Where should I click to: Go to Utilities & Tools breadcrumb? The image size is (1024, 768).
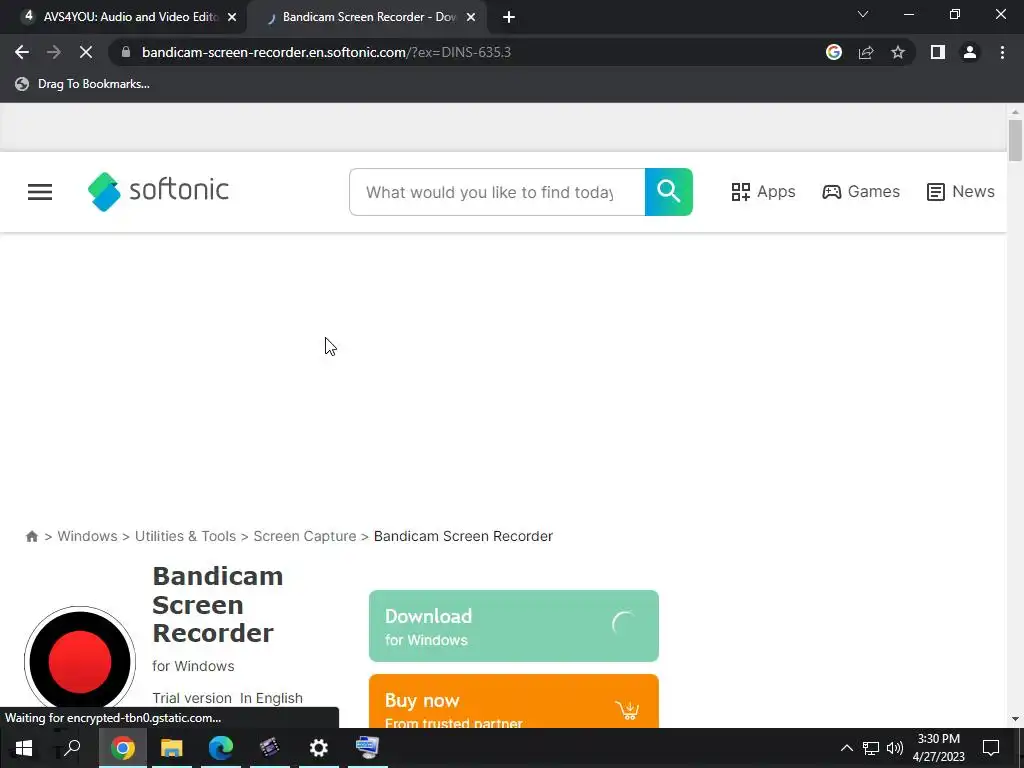coord(185,536)
